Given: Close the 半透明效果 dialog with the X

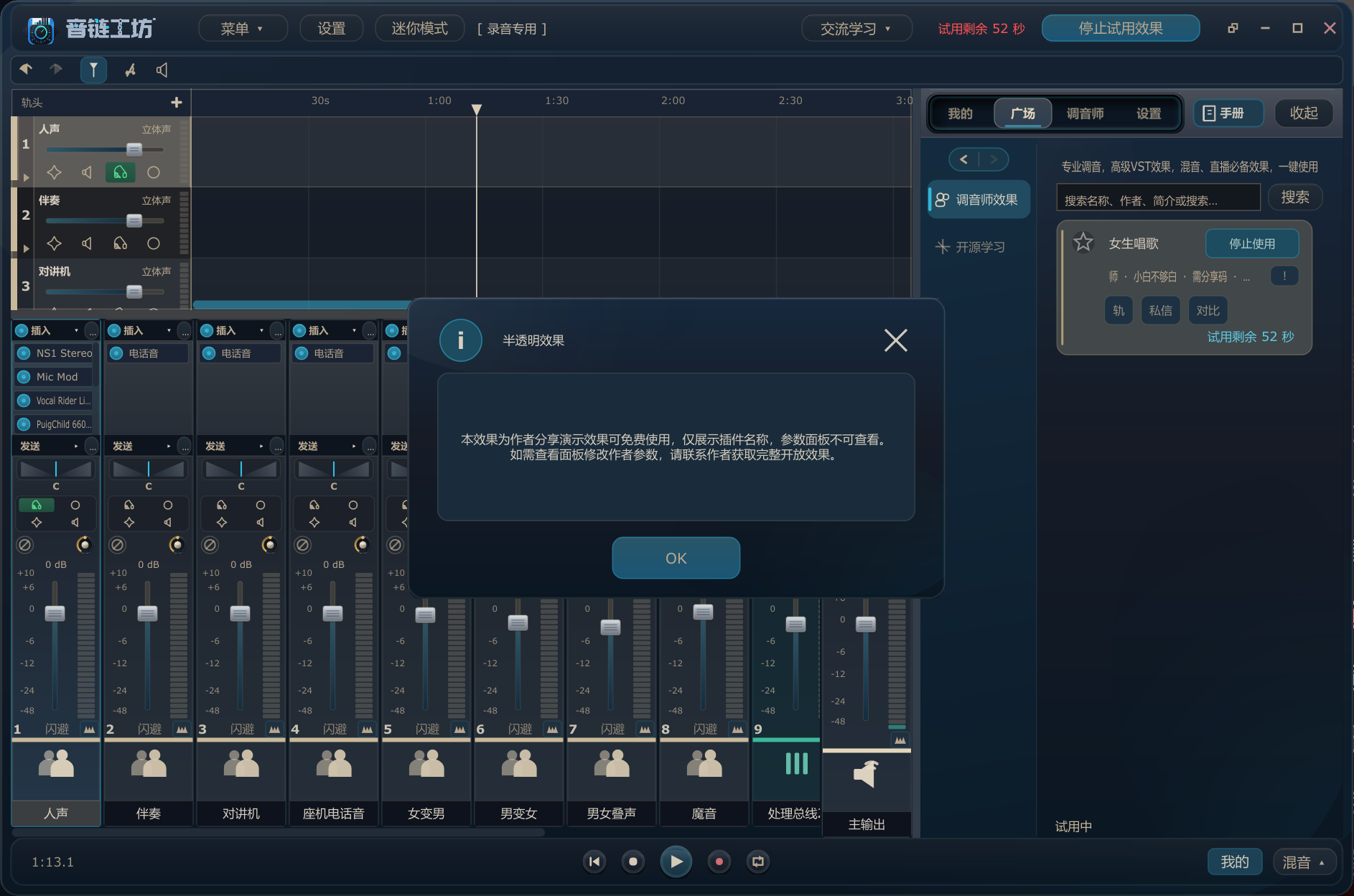Looking at the screenshot, I should tap(895, 340).
